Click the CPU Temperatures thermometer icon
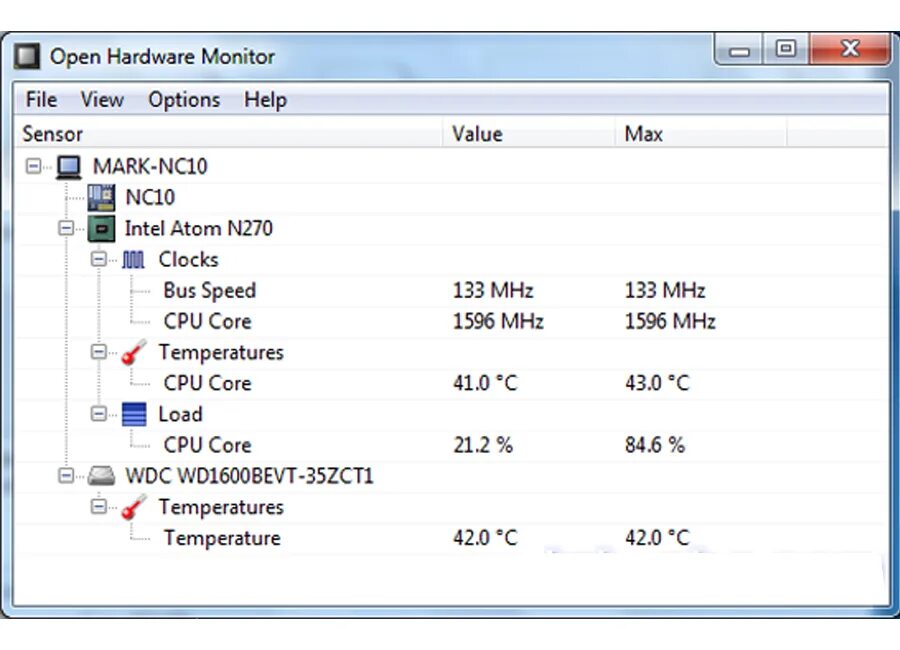Viewport: 900px width, 650px height. pos(134,352)
